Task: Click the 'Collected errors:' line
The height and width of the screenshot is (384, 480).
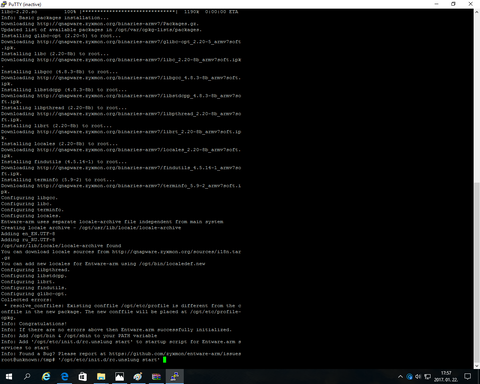Action: (26, 300)
